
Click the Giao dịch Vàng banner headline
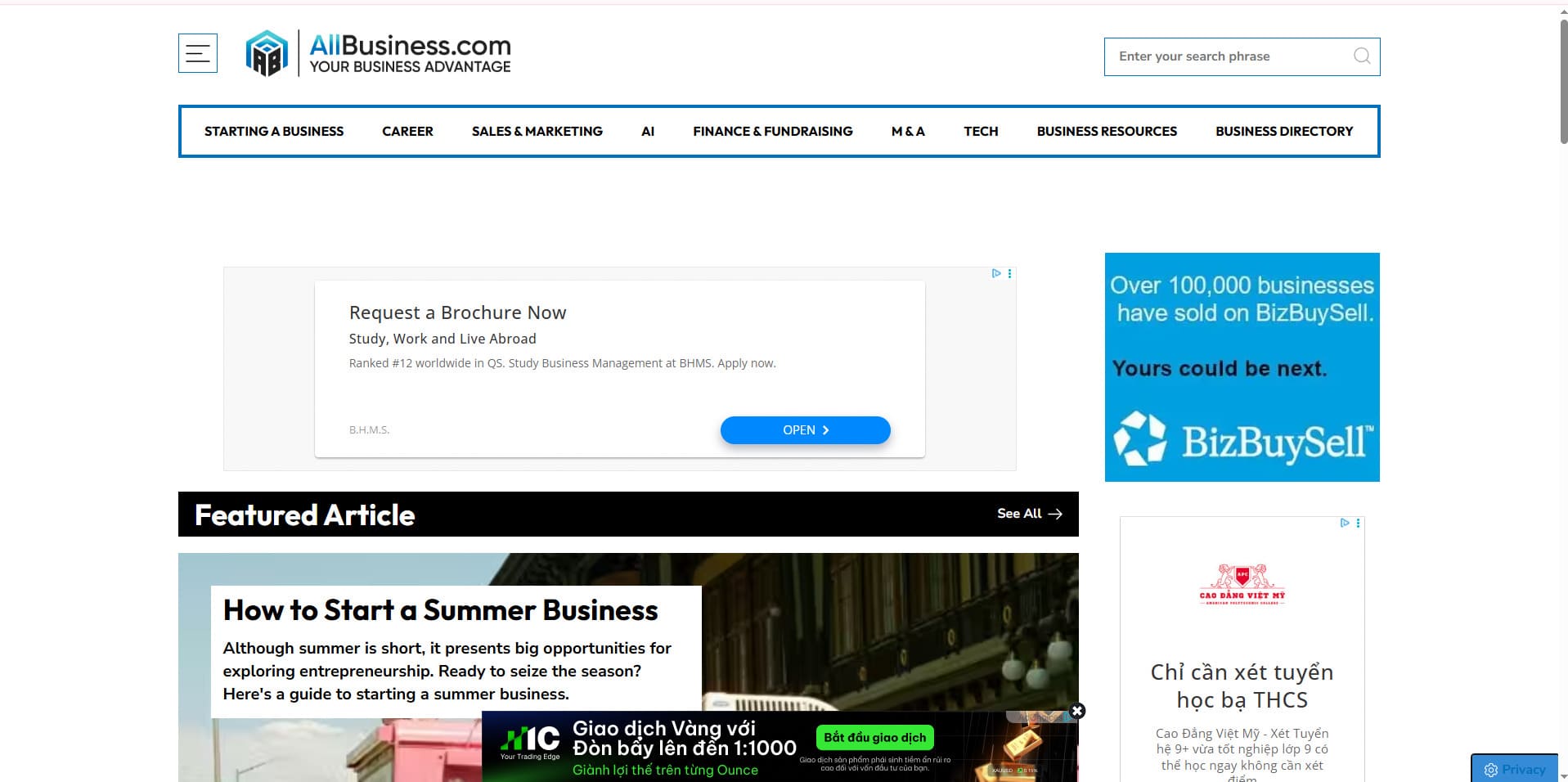tap(685, 738)
